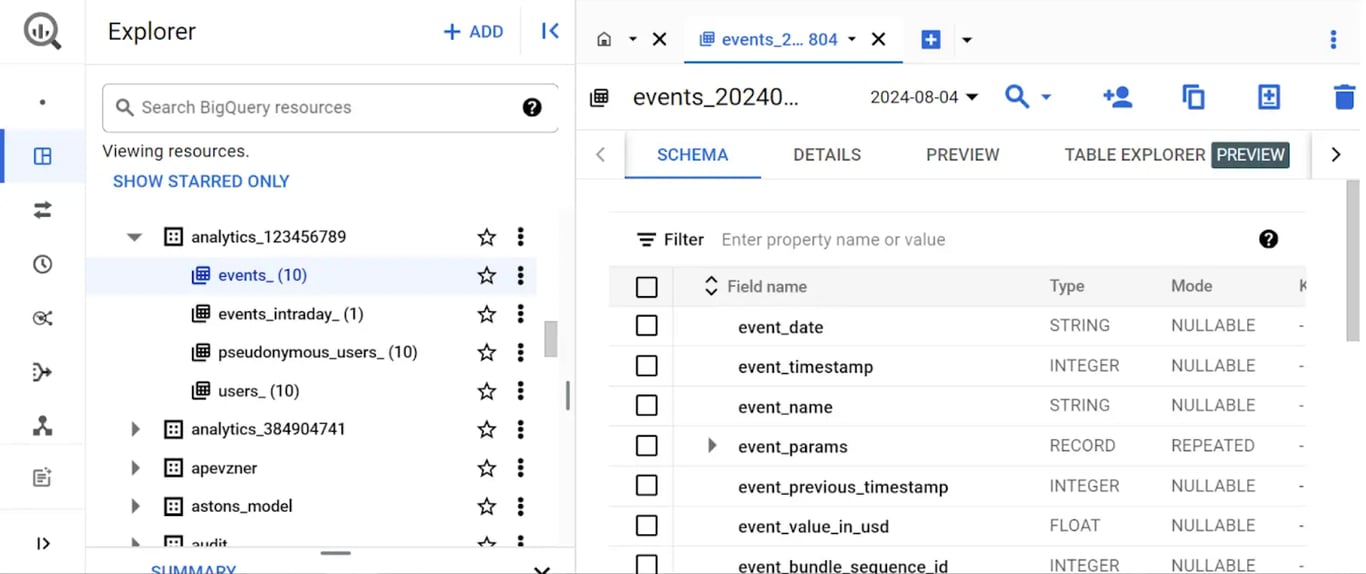Star the pseudonymous_users_ (10) table

(x=487, y=352)
